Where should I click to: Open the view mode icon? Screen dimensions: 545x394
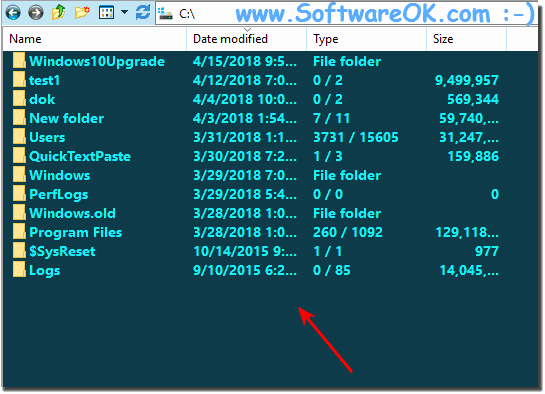coord(106,13)
